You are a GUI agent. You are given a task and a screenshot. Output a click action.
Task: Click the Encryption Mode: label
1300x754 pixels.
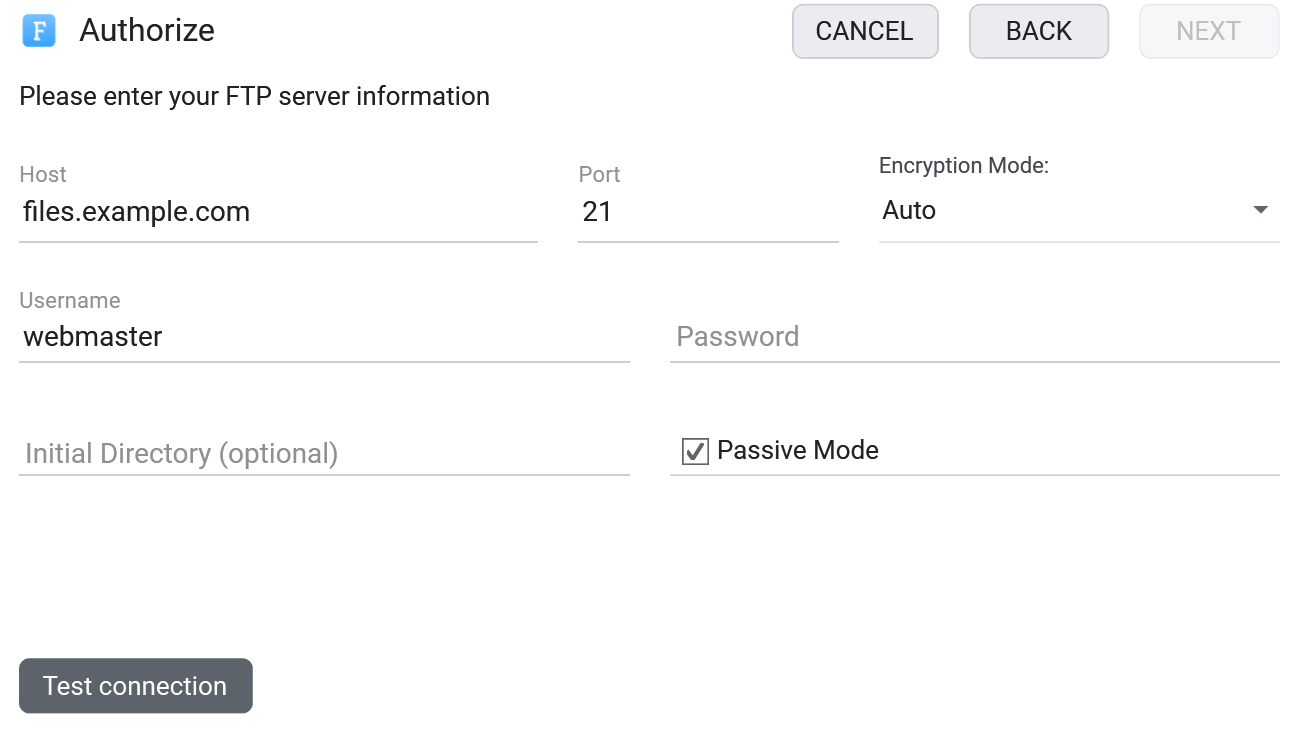pos(964,166)
